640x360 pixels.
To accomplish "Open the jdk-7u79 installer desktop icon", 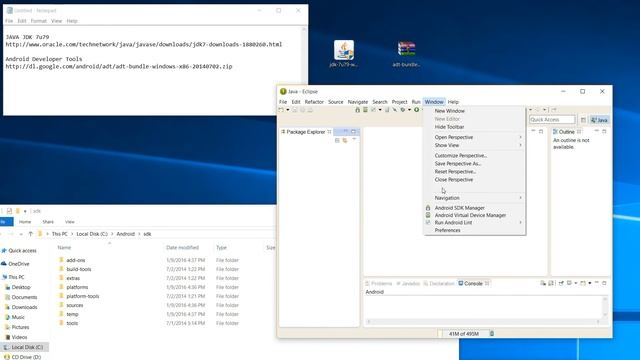I will 344,54.
